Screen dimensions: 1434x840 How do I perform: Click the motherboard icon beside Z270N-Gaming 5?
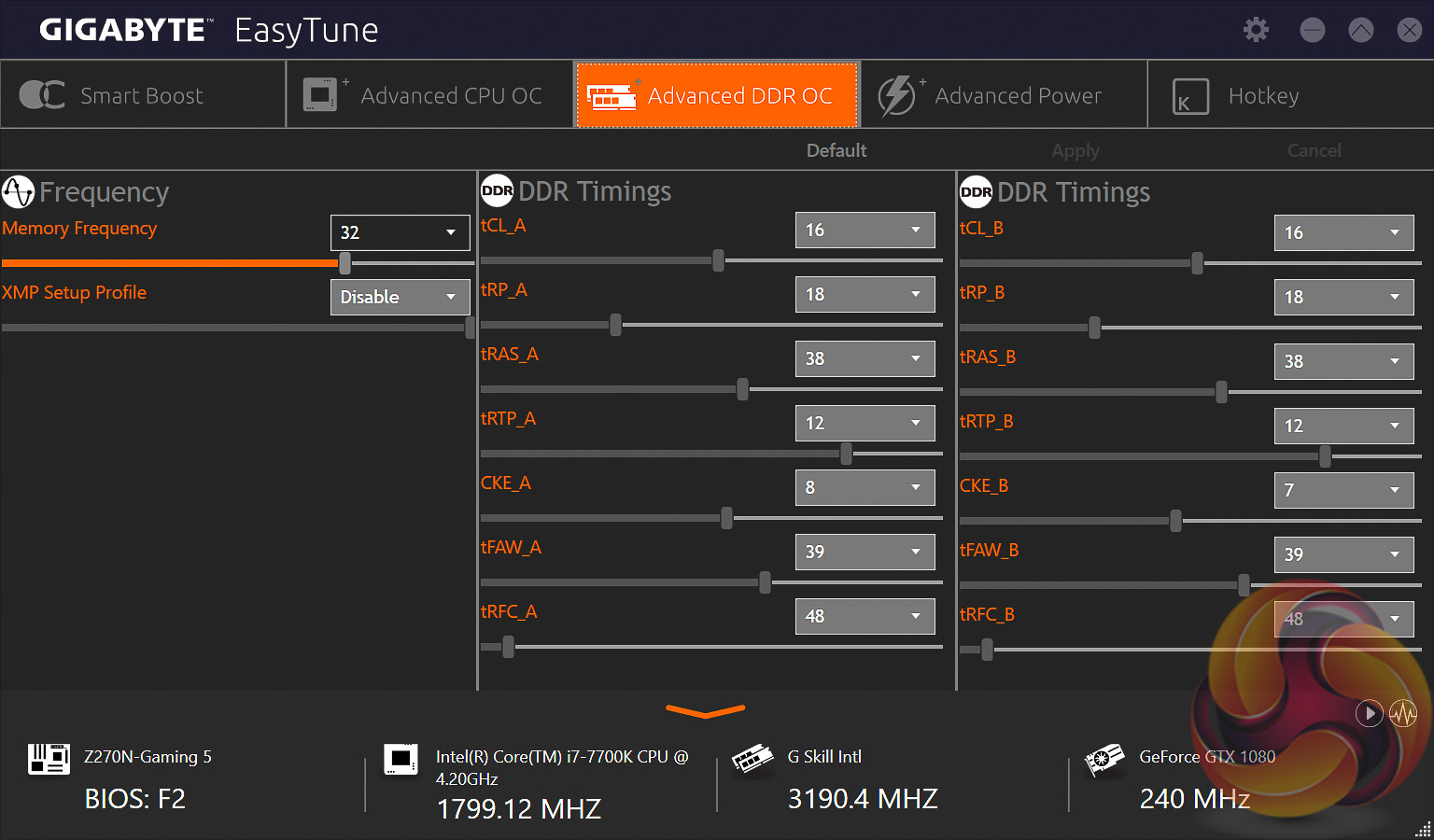pos(49,759)
